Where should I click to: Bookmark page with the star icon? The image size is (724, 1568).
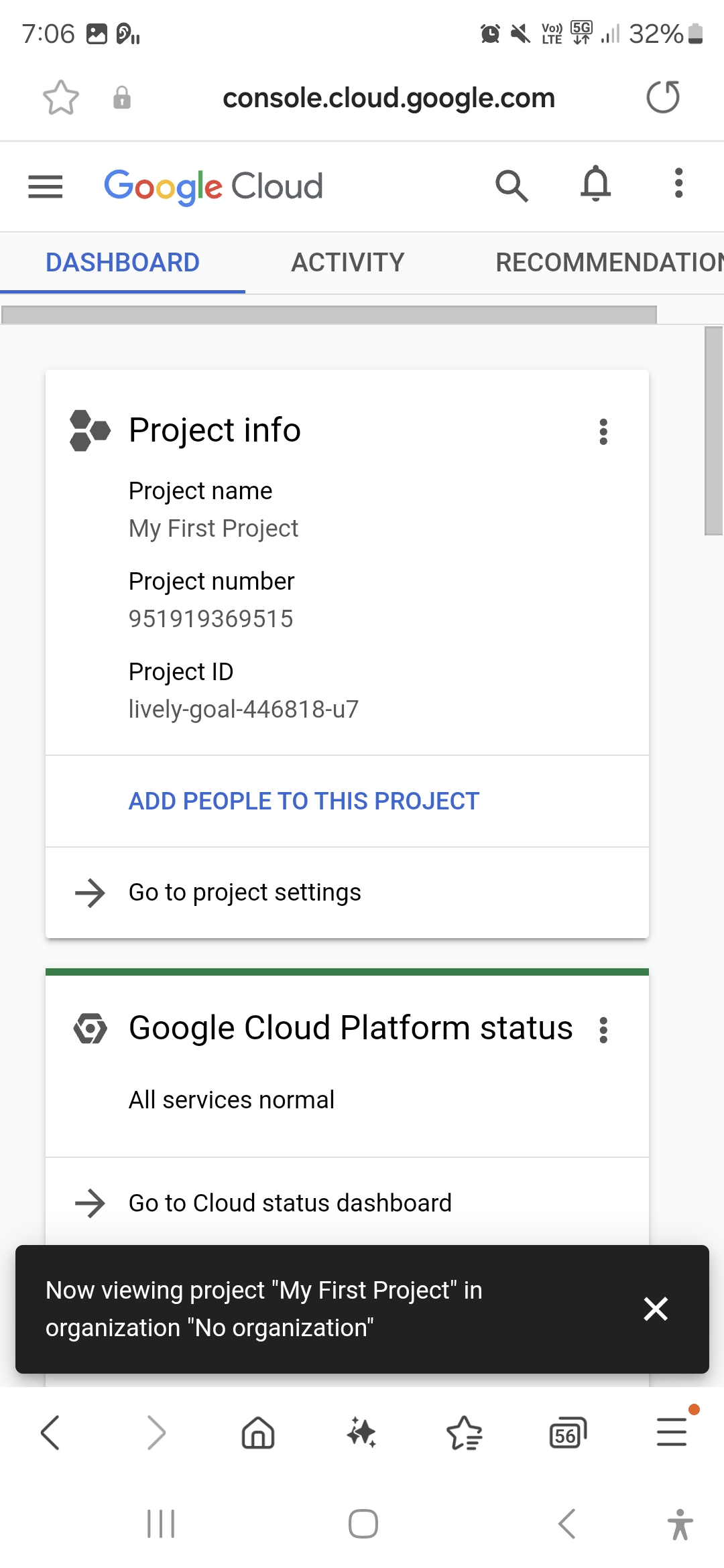tap(61, 98)
